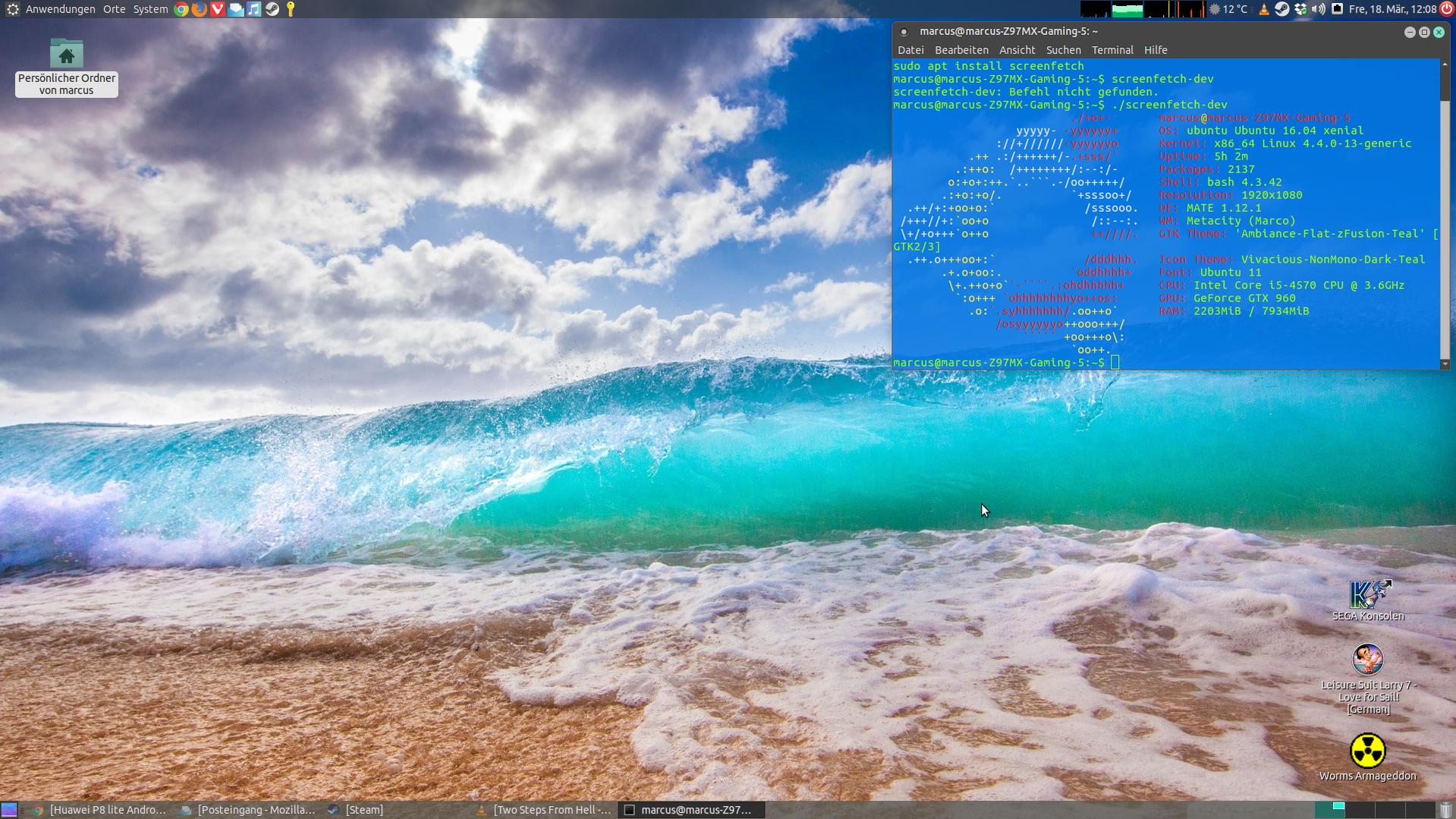The height and width of the screenshot is (819, 1456).
Task: Switch to the highlighted first workspace
Action: tap(1329, 810)
